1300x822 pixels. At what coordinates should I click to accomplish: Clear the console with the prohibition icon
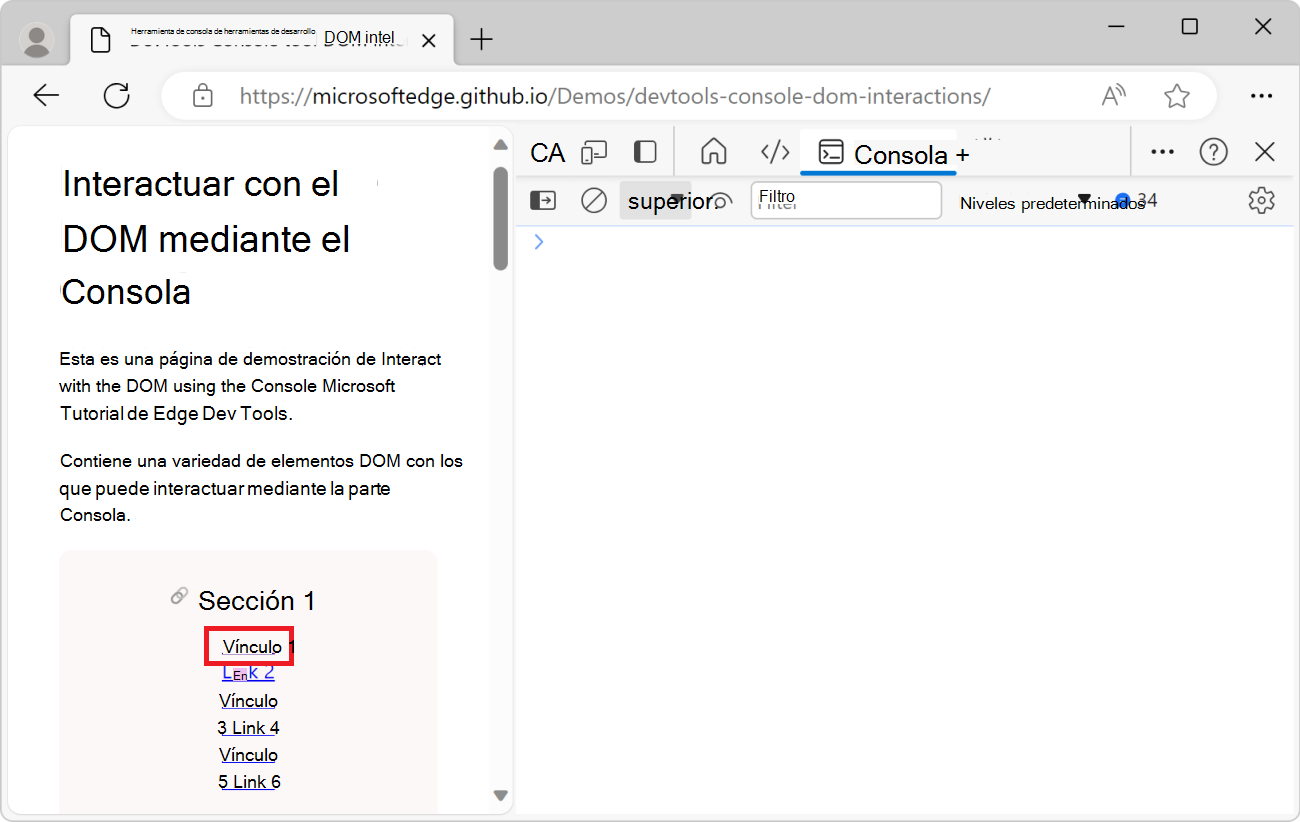pyautogui.click(x=593, y=200)
